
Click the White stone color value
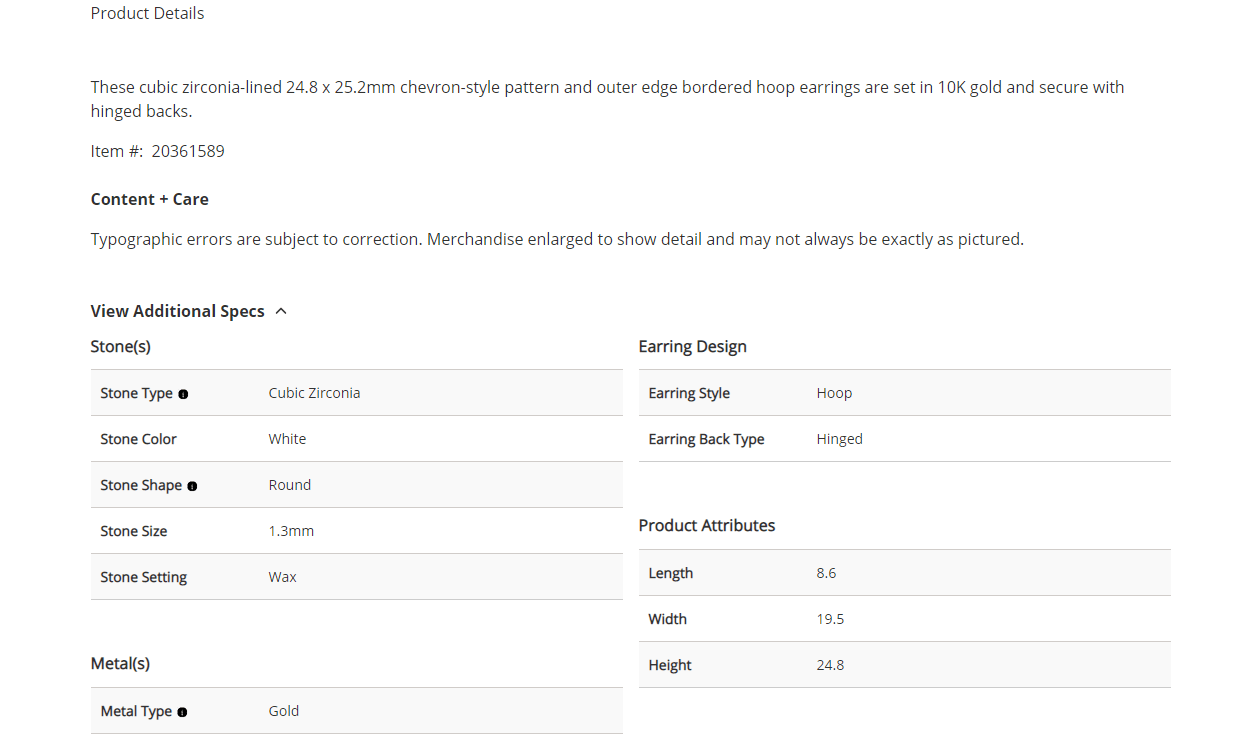[287, 439]
